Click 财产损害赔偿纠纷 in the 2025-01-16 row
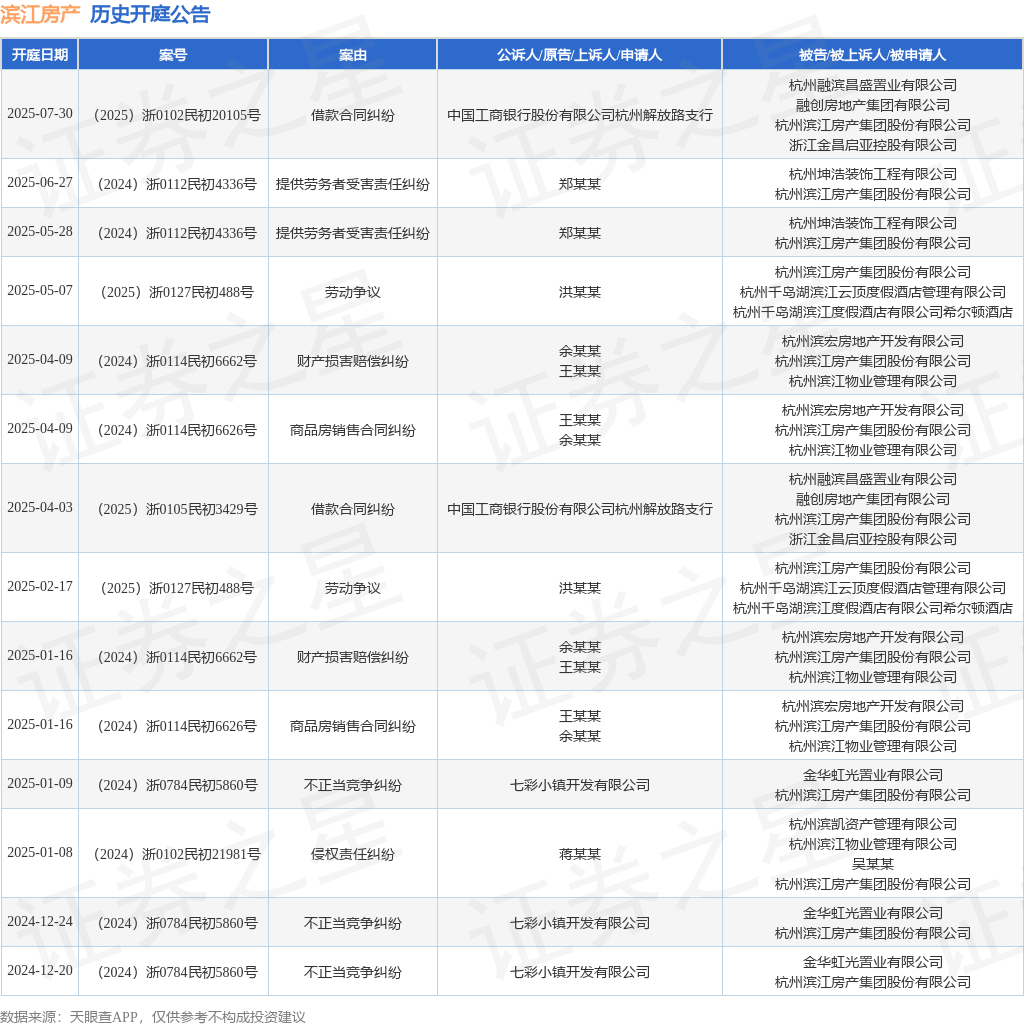Image resolution: width=1024 pixels, height=1026 pixels. pos(353,658)
